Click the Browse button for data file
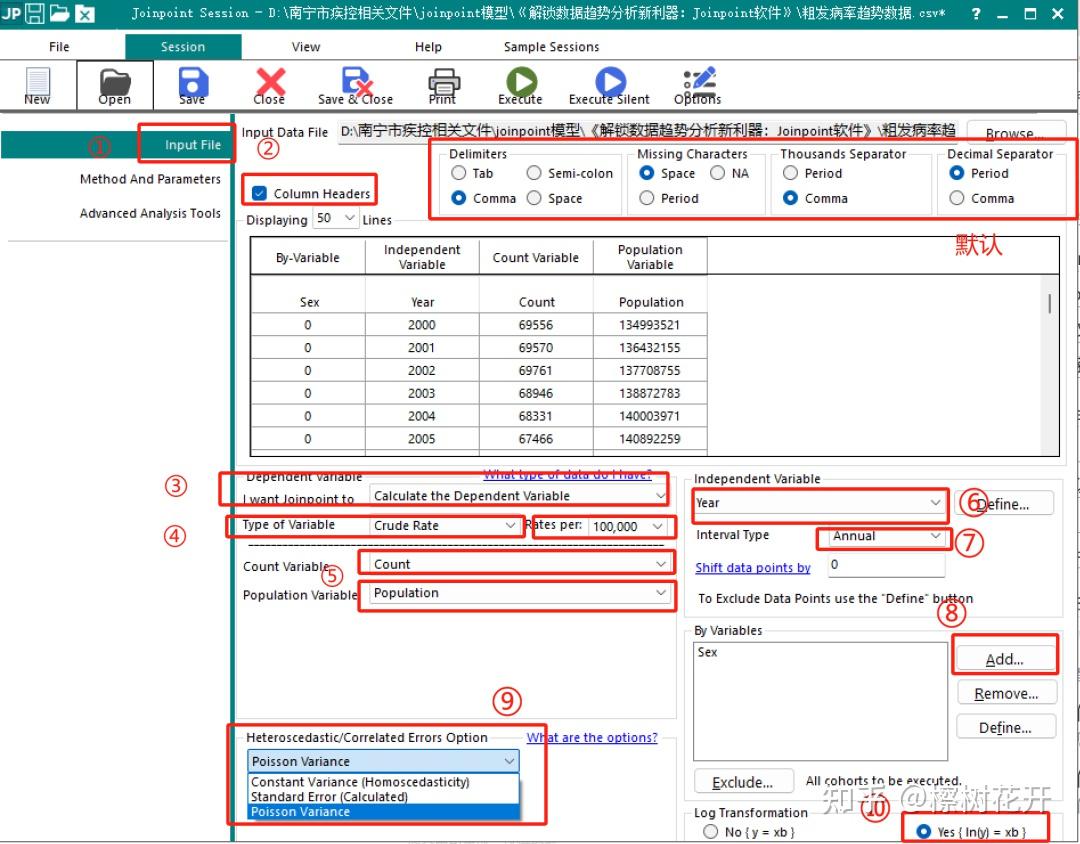The height and width of the screenshot is (844, 1080). 1015,132
